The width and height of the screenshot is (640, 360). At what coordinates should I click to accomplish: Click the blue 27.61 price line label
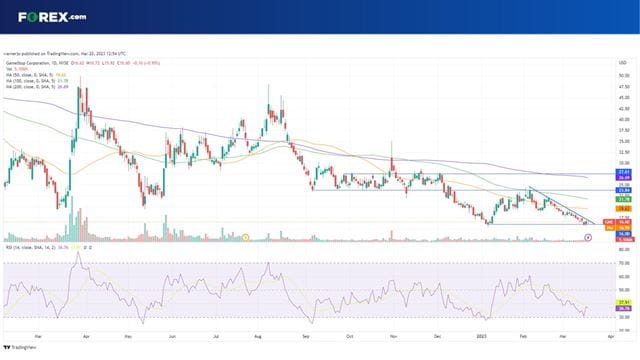tap(624, 173)
